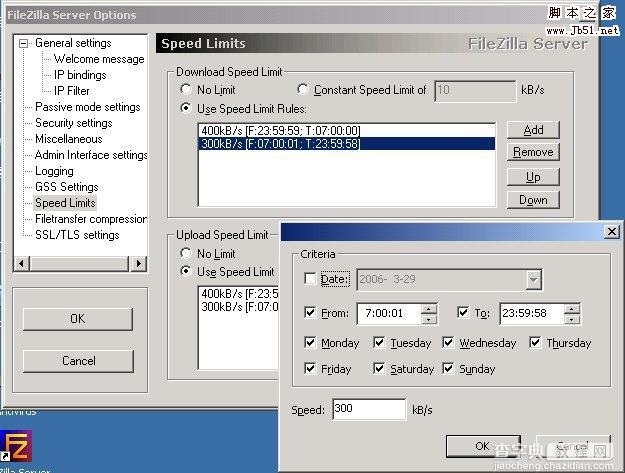Click OK in the Server Options dialog
The height and width of the screenshot is (473, 625).
tap(78, 319)
